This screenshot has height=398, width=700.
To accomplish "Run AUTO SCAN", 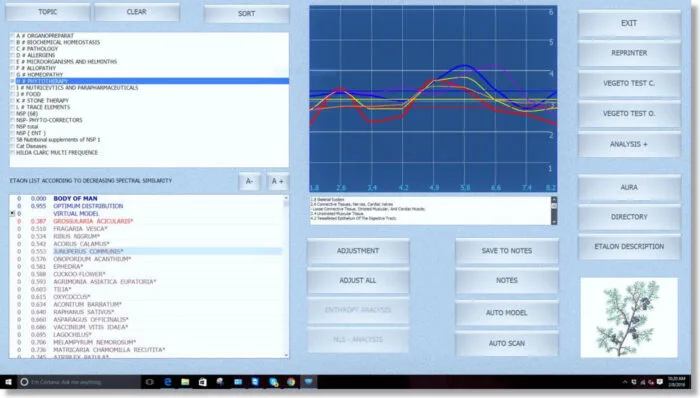I will coord(507,344).
